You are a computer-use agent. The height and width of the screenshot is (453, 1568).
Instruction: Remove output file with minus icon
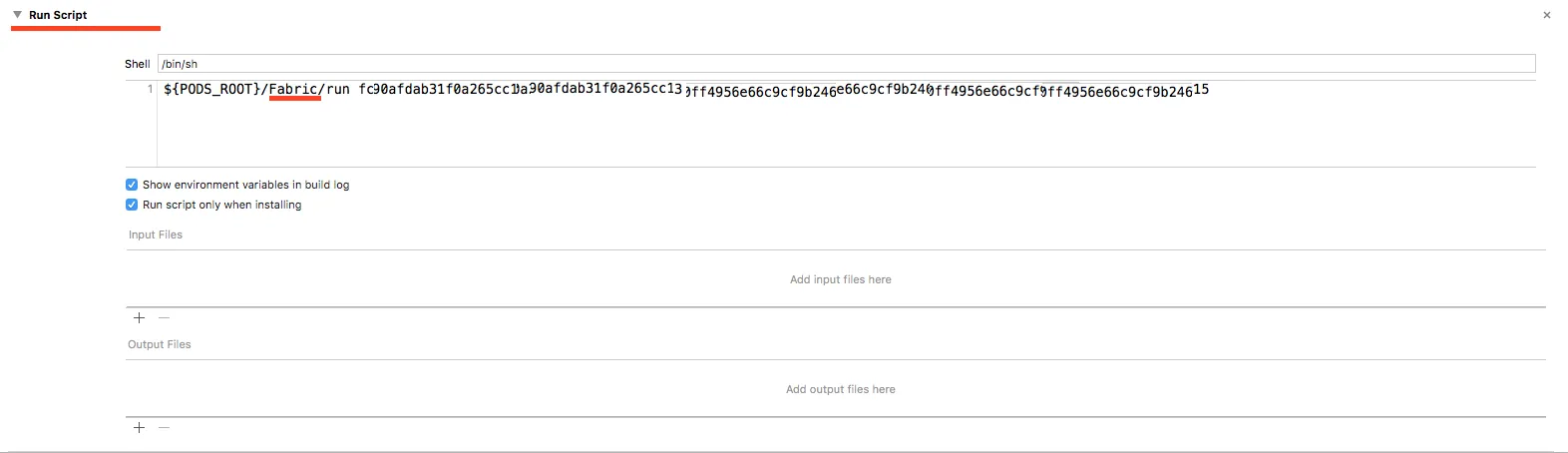164,427
